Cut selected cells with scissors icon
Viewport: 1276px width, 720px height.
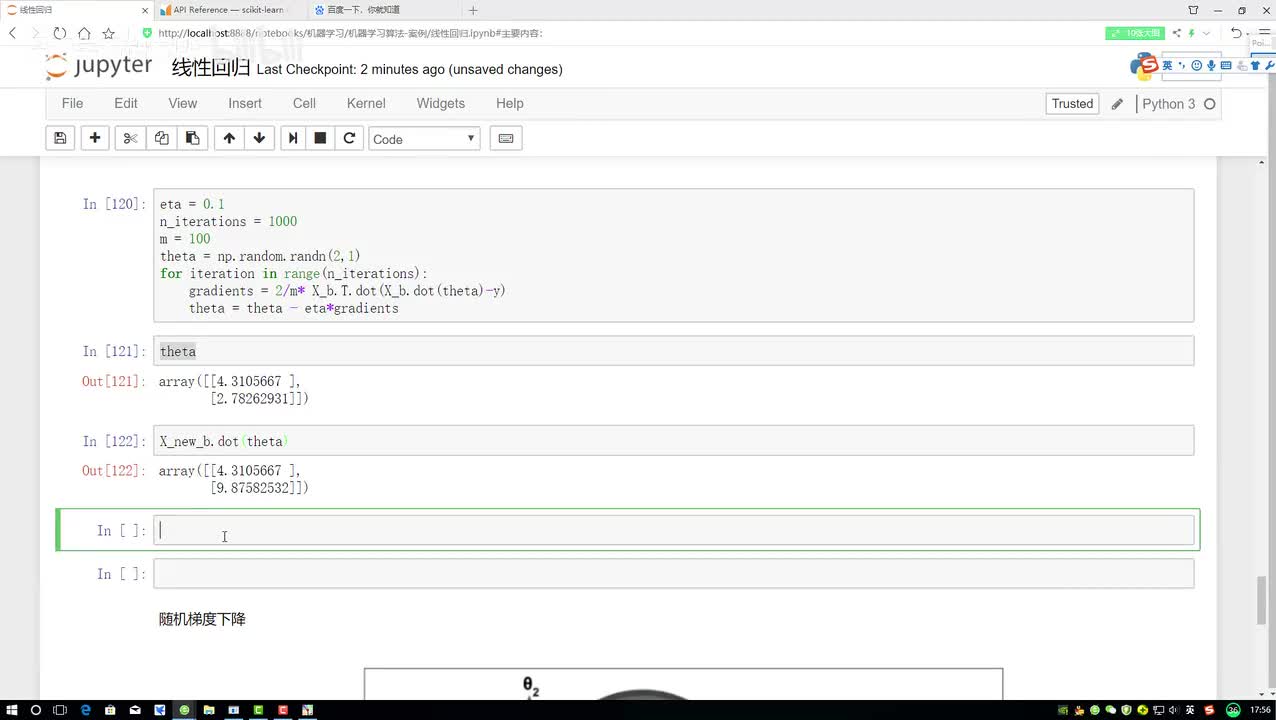click(x=130, y=138)
